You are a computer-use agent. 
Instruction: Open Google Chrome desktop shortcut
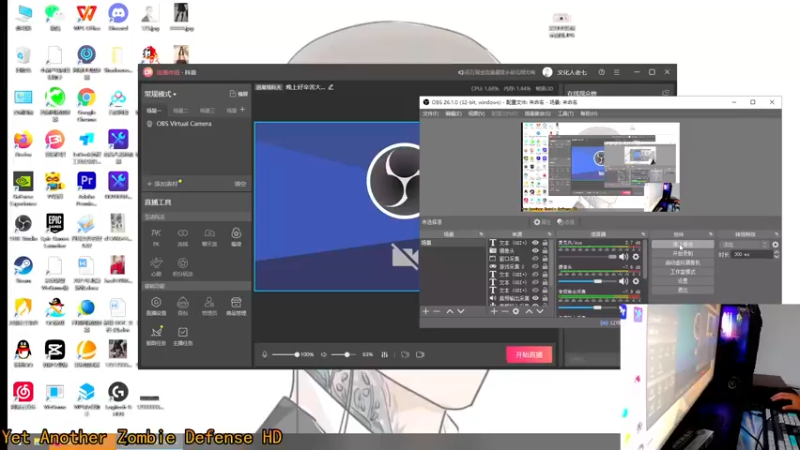tap(86, 105)
